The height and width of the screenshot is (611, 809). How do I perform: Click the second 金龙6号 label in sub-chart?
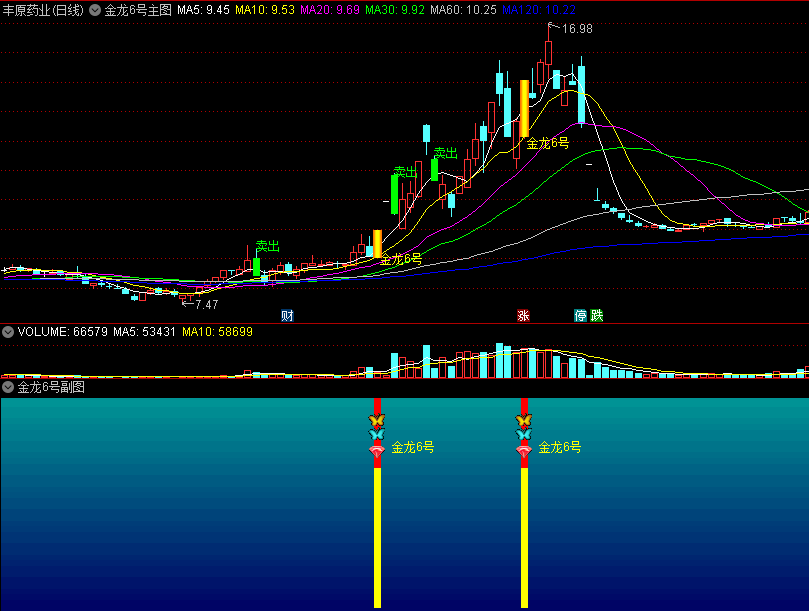click(560, 447)
